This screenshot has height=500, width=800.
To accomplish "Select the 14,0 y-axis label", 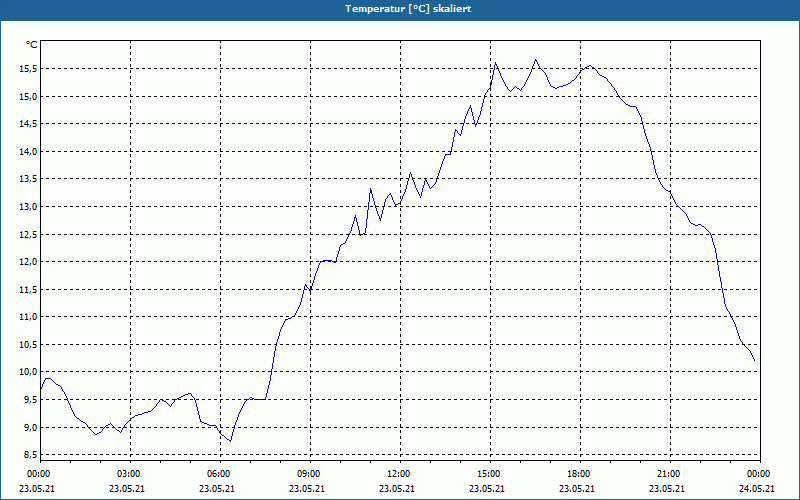I will pos(28,152).
